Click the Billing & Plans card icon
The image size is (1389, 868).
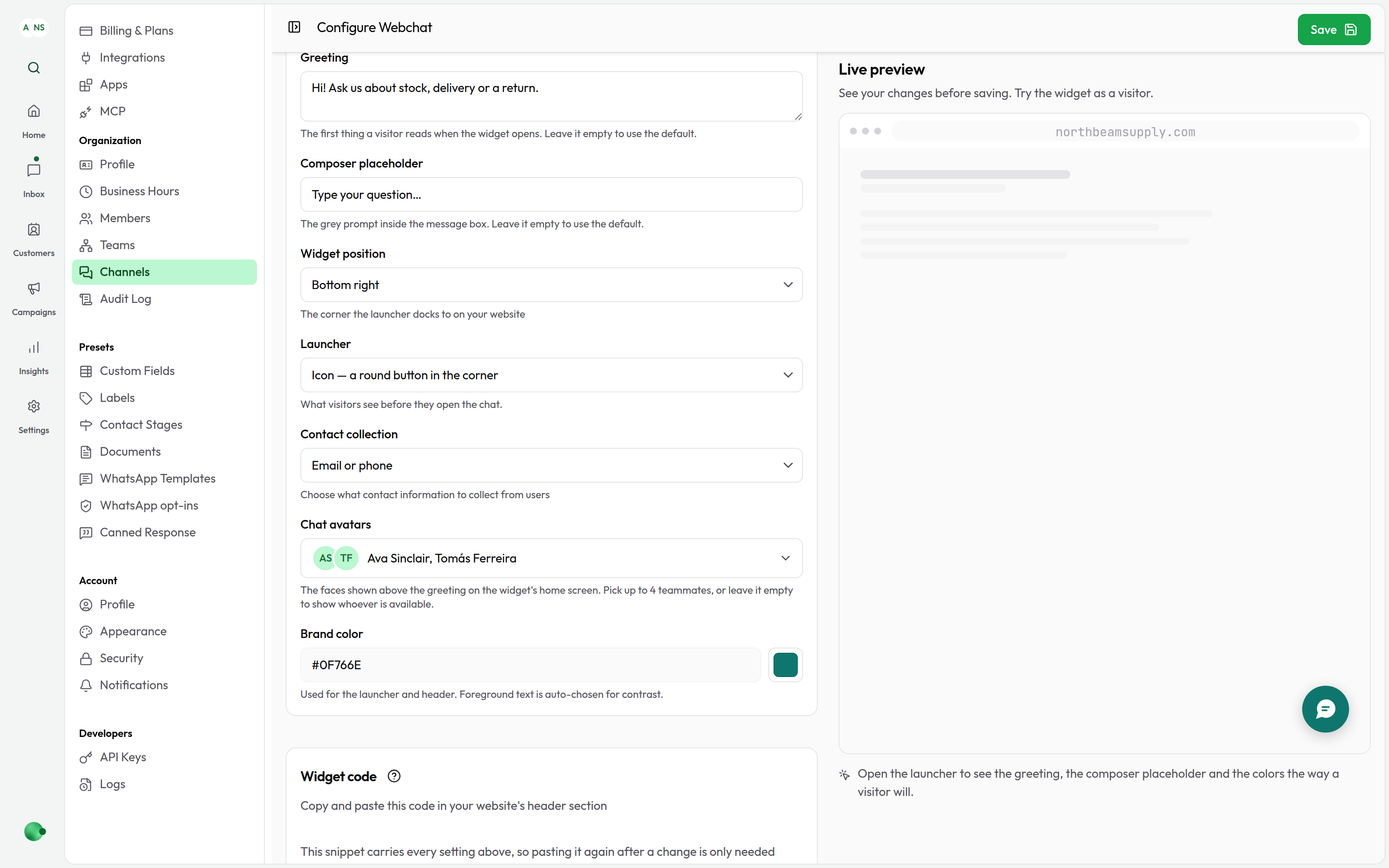tap(86, 31)
